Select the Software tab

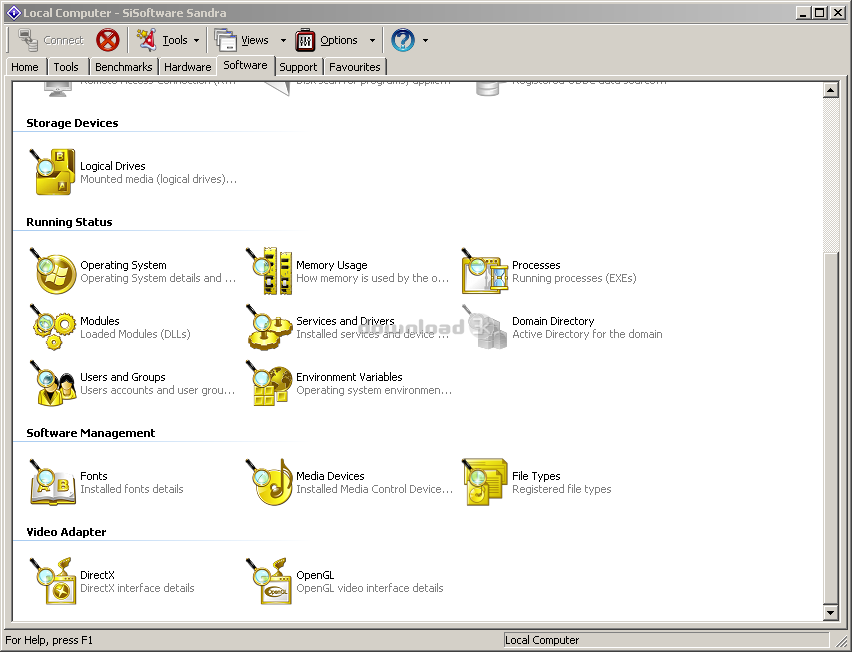coord(245,65)
